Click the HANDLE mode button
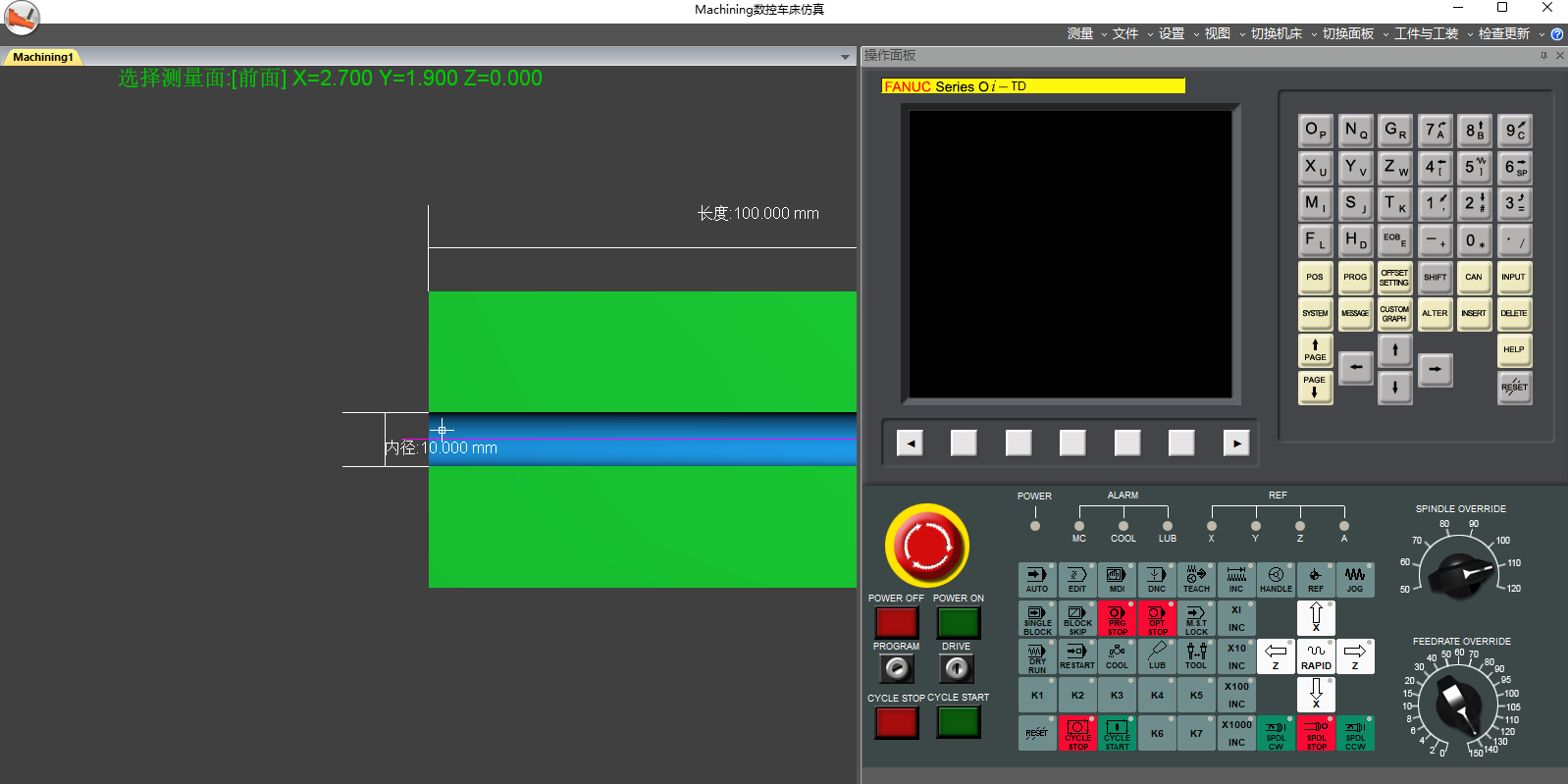This screenshot has width=1568, height=784. pos(1276,580)
